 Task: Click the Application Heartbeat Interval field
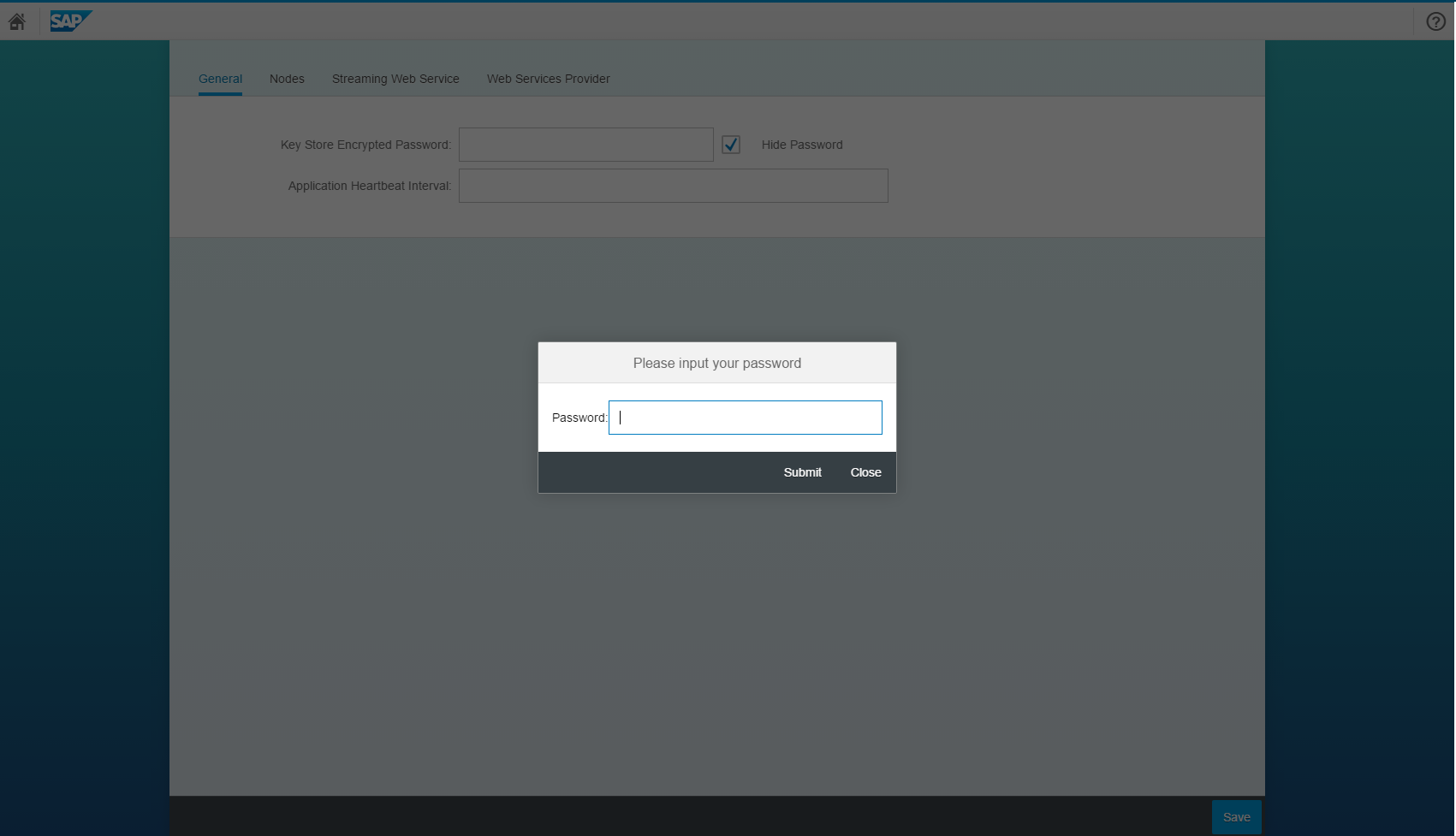(673, 186)
